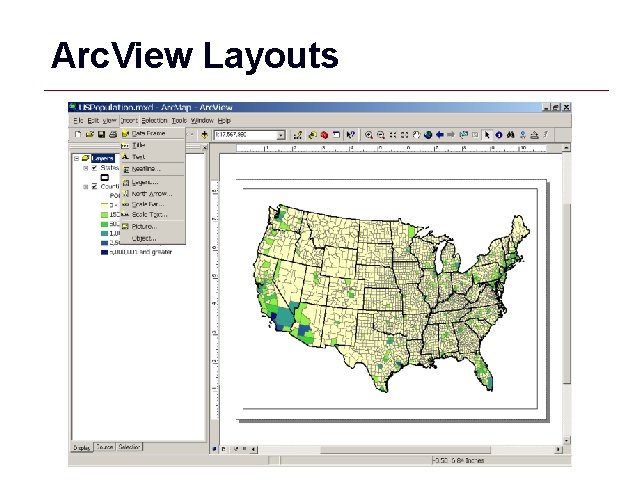Click the Select Features tool icon

463,135
